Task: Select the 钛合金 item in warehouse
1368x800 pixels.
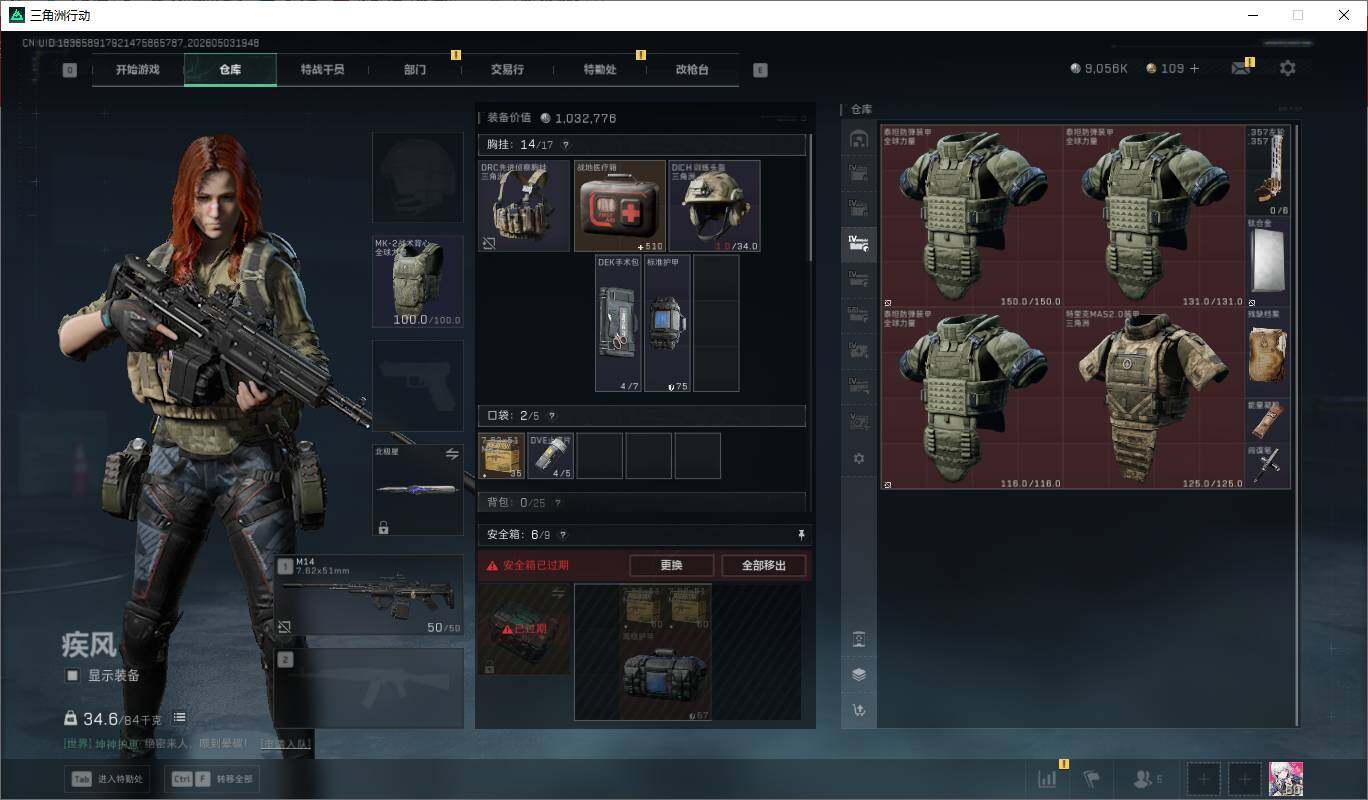Action: [1268, 262]
